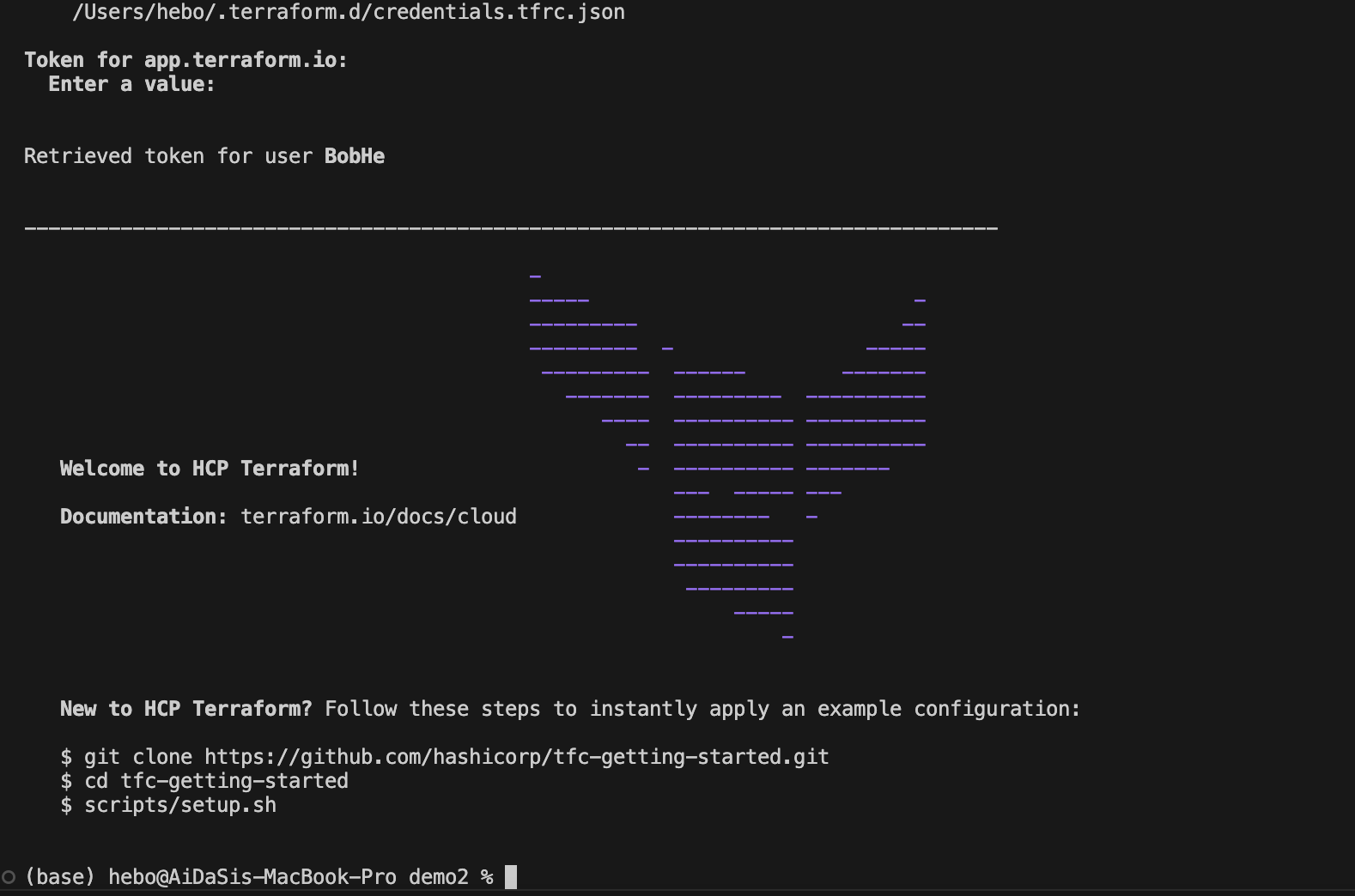
Task: Click the 'Follow these steps' instruction sentence
Action: [702, 709]
